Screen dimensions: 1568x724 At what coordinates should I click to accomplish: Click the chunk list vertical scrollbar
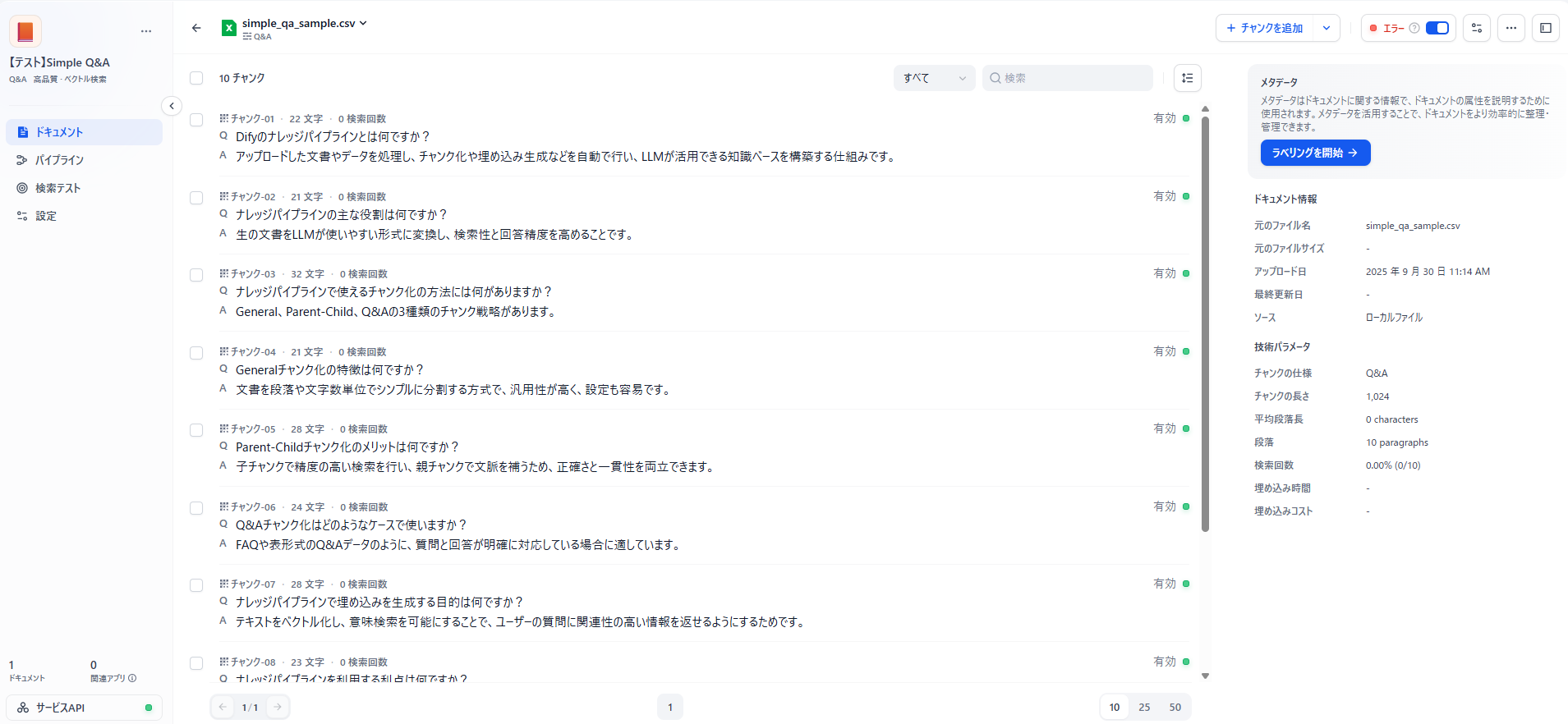(x=1205, y=328)
